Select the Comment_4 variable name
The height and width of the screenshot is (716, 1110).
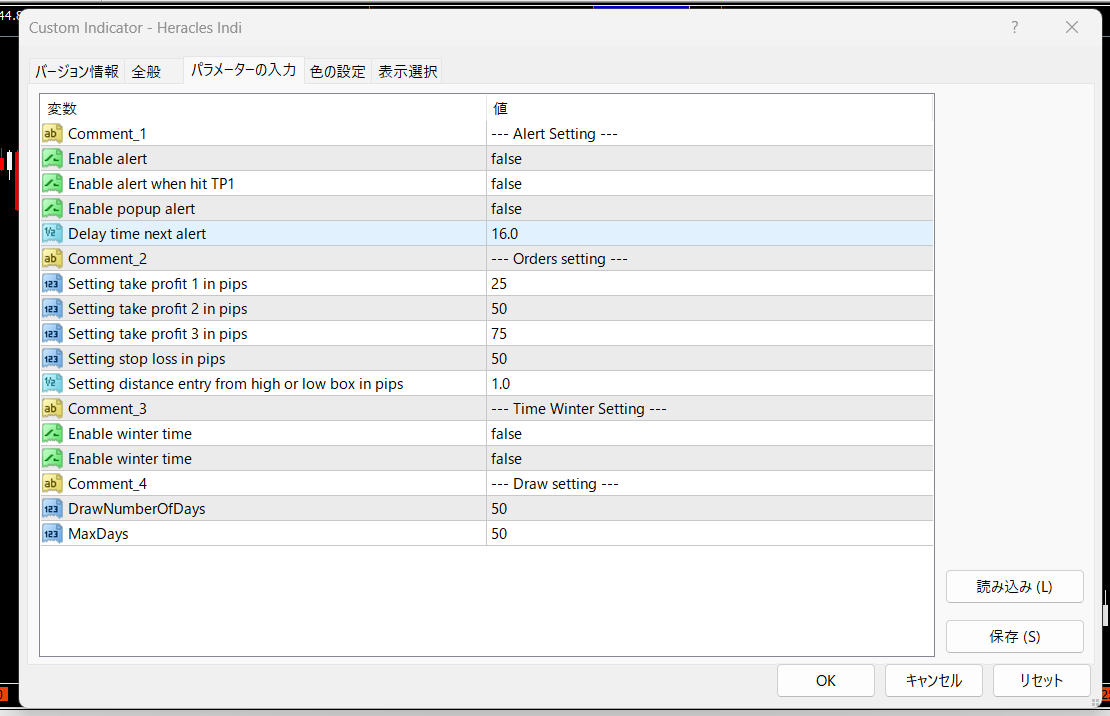(108, 484)
